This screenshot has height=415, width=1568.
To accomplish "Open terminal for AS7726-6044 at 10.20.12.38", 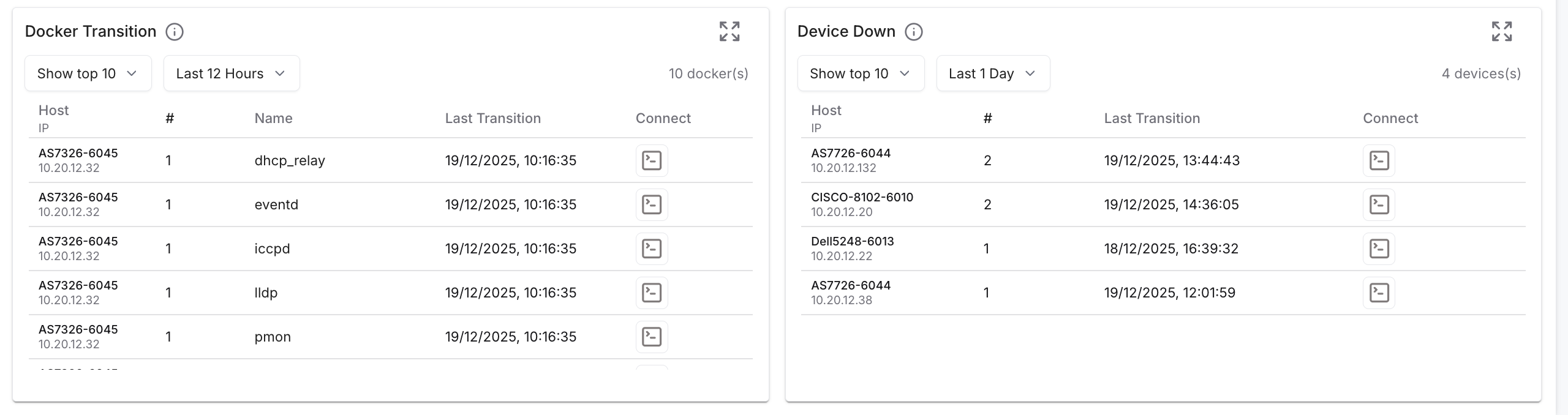I will [x=1378, y=293].
